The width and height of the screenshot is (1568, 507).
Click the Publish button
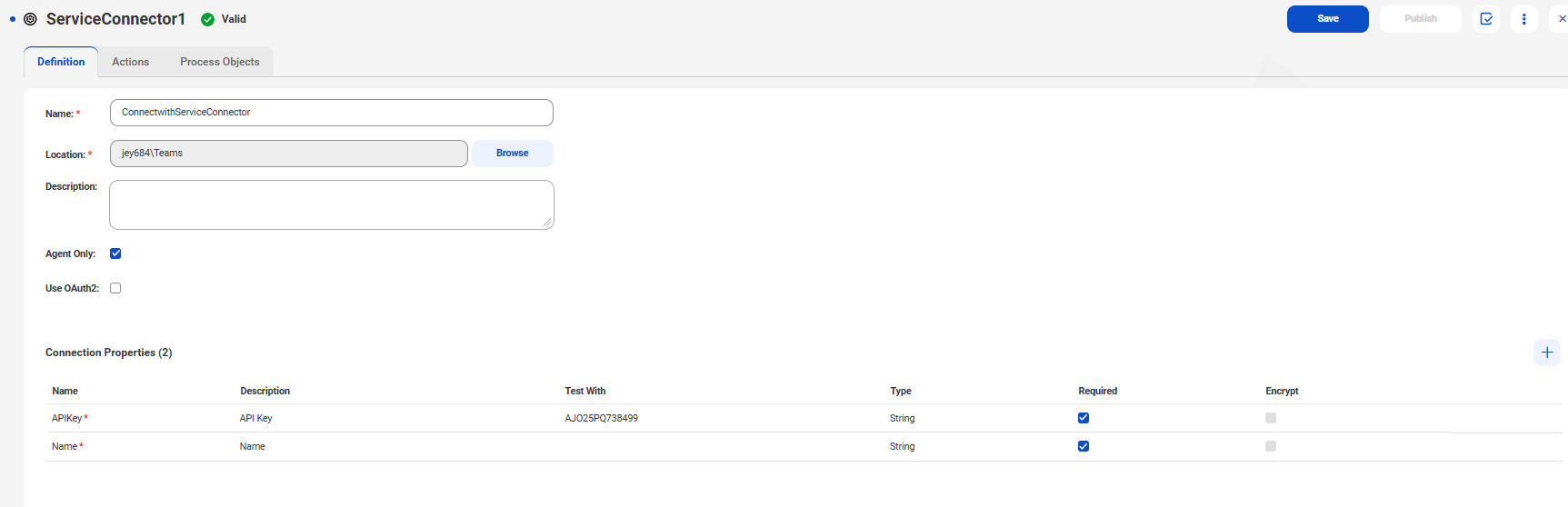tap(1421, 19)
